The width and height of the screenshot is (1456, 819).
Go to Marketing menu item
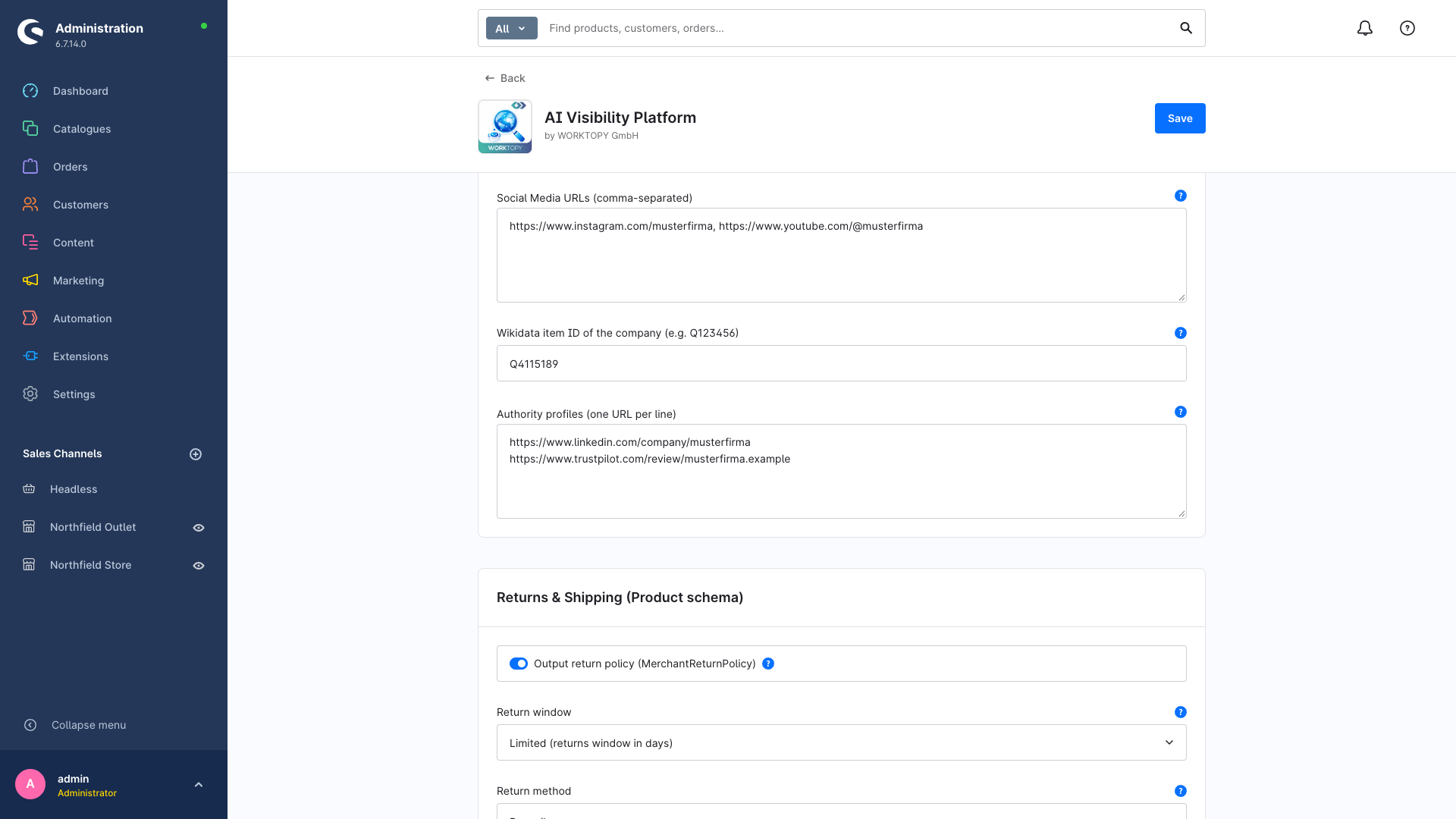(x=79, y=281)
